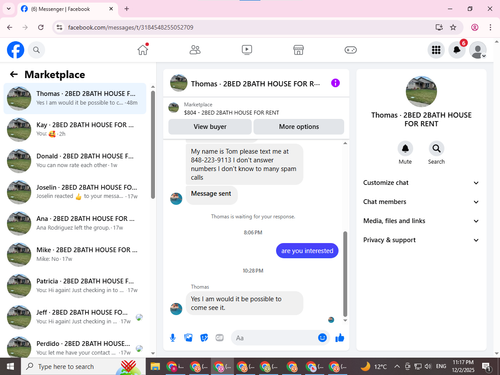The image size is (500, 375).
Task: Open the tab search dropdown arrow
Action: 9,9
